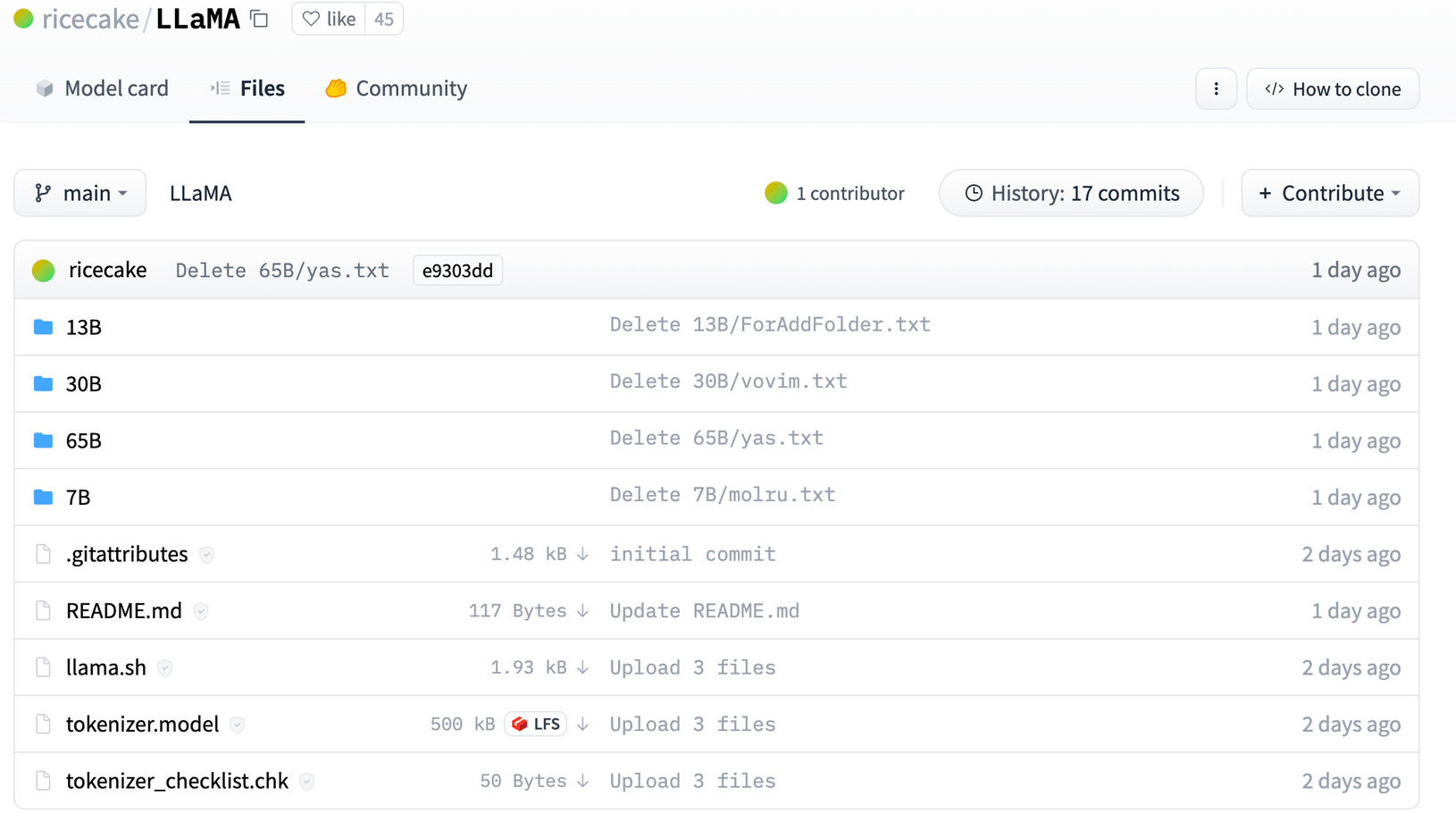Click the safety shield icon next to README.md
Screen dimensions: 1456x821
tap(201, 611)
